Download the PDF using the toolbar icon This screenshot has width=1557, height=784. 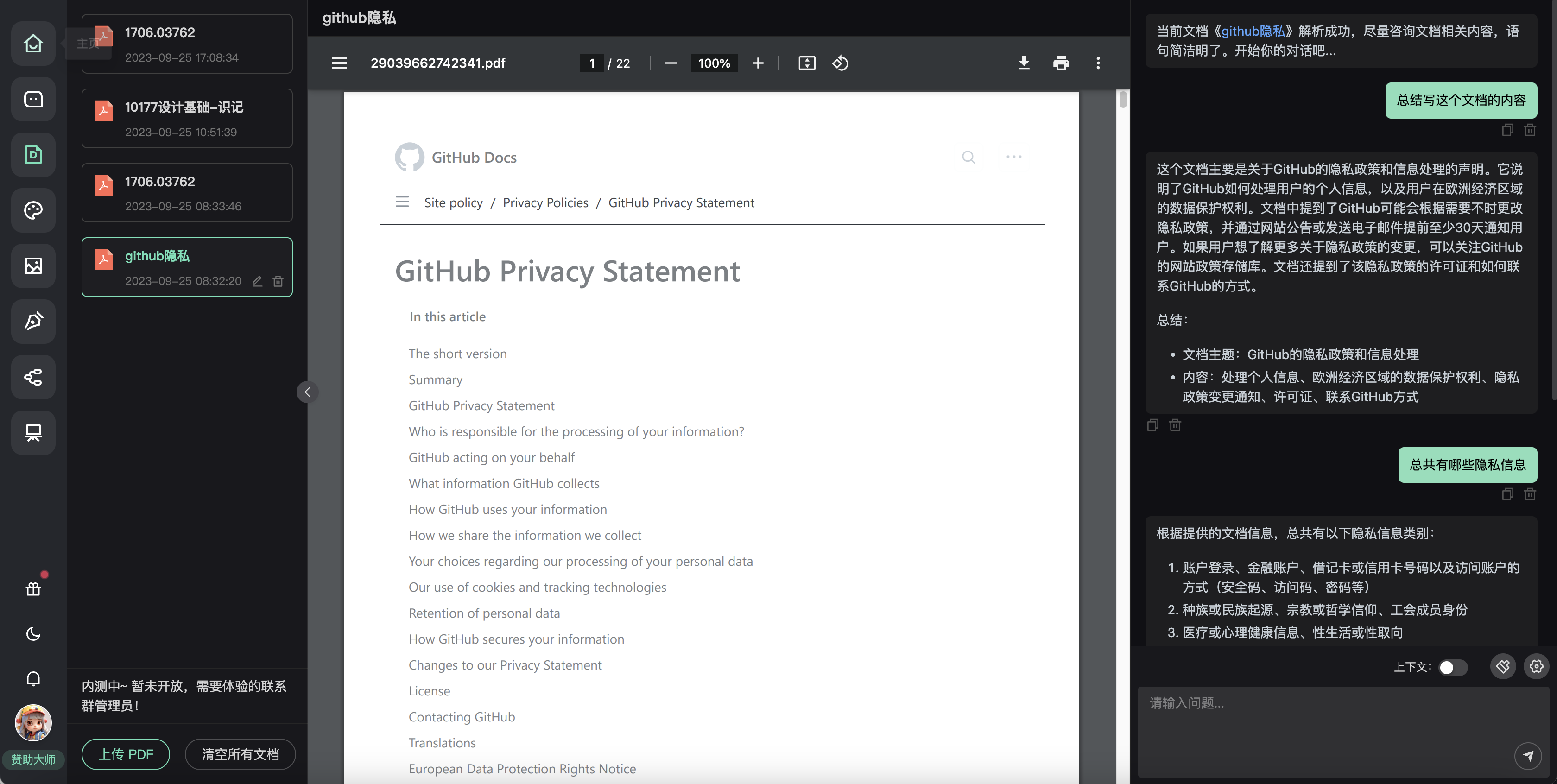(x=1023, y=63)
